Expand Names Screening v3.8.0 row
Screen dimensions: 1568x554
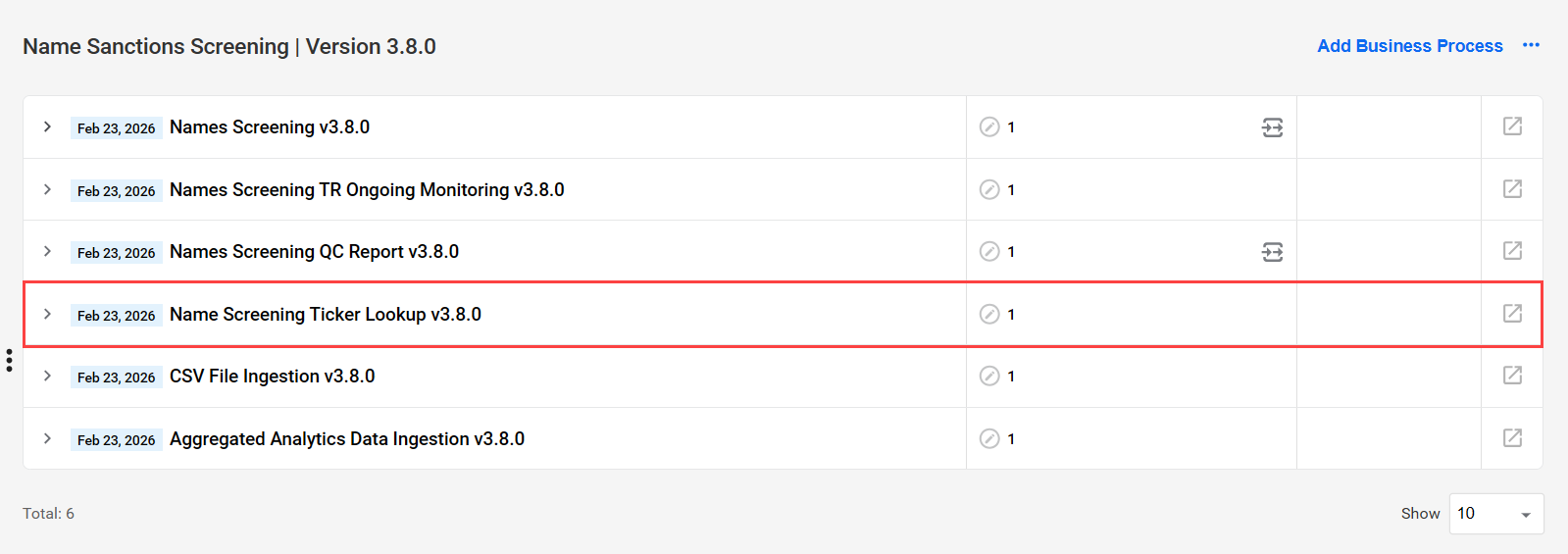click(x=47, y=126)
